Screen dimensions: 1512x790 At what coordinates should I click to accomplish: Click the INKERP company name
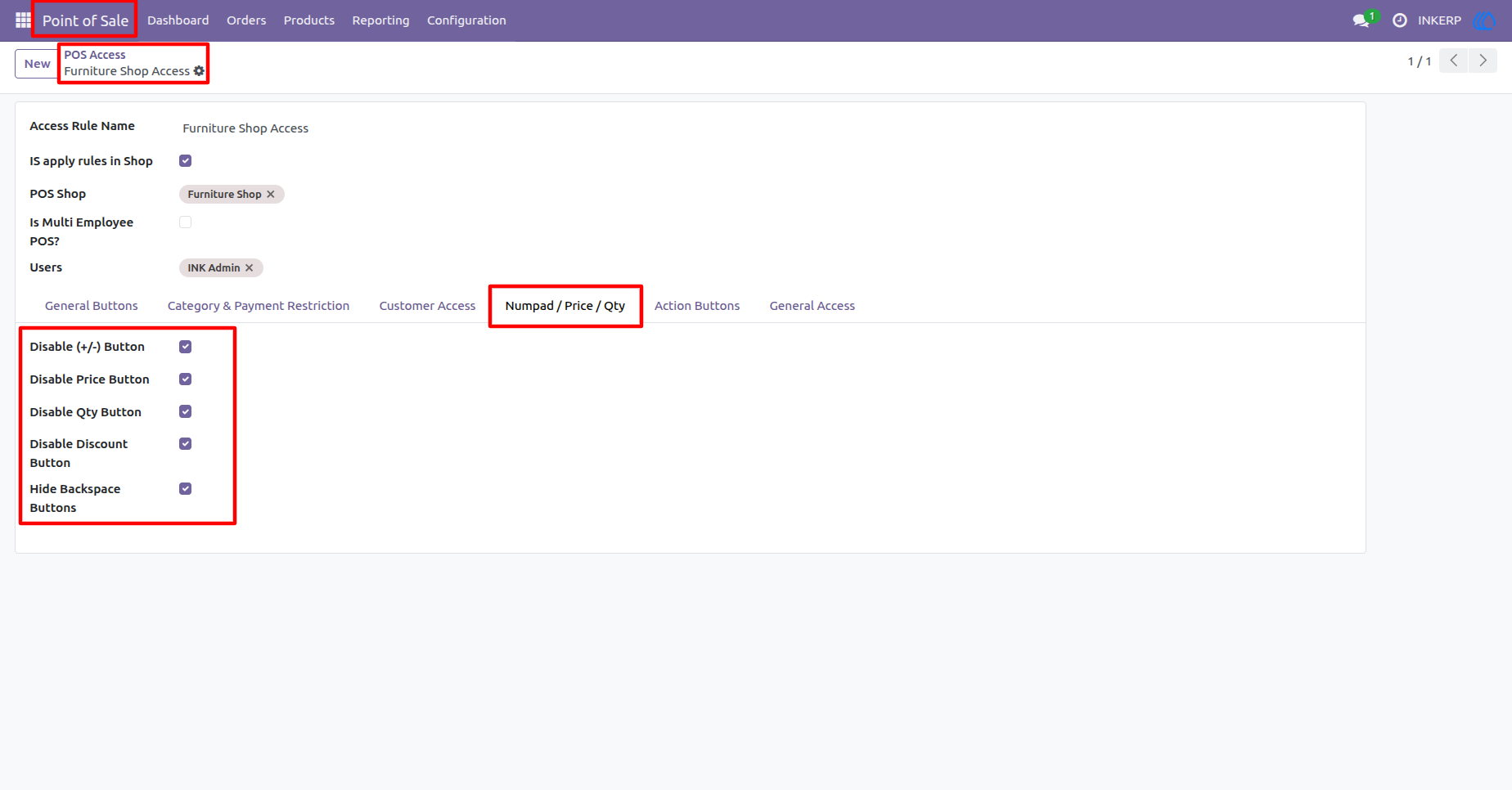(1439, 20)
